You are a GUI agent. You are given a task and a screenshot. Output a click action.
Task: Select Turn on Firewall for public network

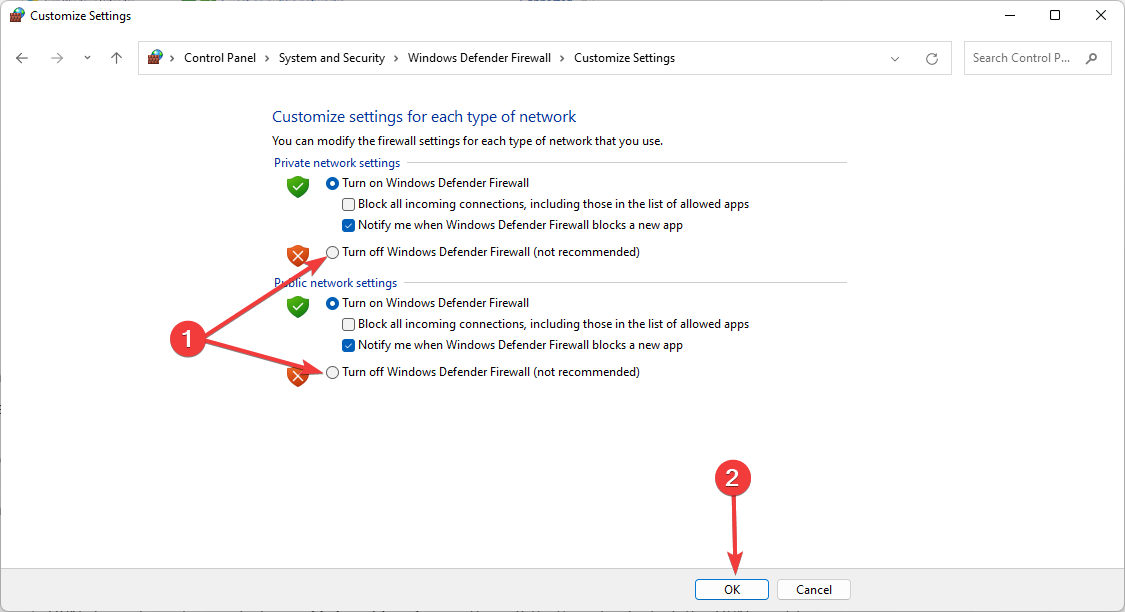pos(332,303)
